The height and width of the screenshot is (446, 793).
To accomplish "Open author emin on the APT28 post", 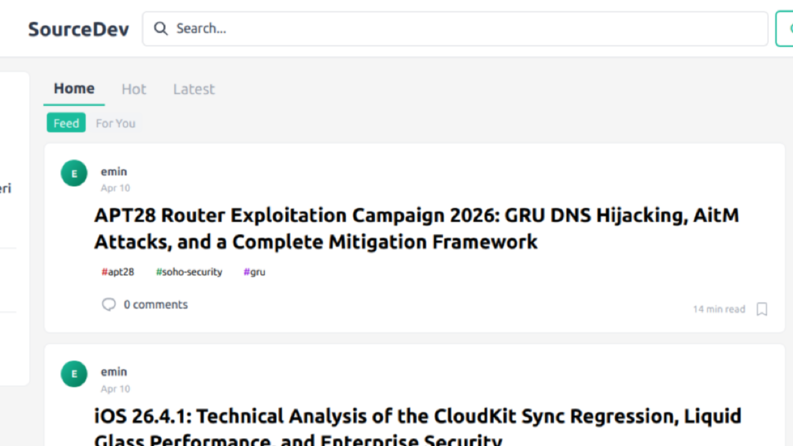I will (114, 171).
